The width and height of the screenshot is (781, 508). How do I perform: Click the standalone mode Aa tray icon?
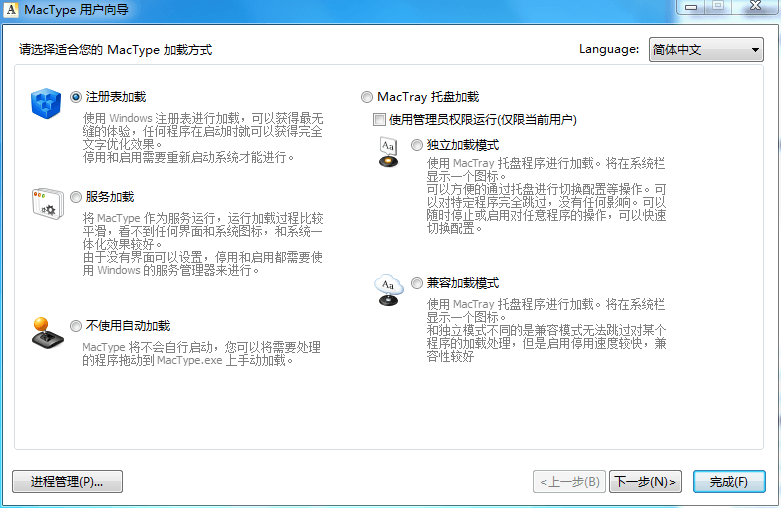pyautogui.click(x=389, y=152)
